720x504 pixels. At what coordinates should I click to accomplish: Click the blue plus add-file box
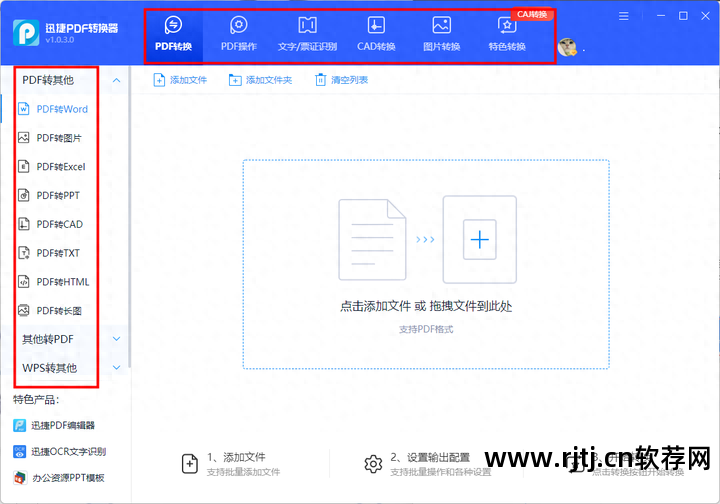coord(479,240)
